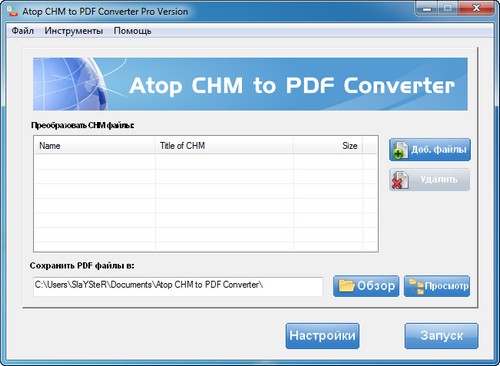Screen dimensions: 500x366
Task: Click the folder icon on Обзор
Action: point(347,286)
